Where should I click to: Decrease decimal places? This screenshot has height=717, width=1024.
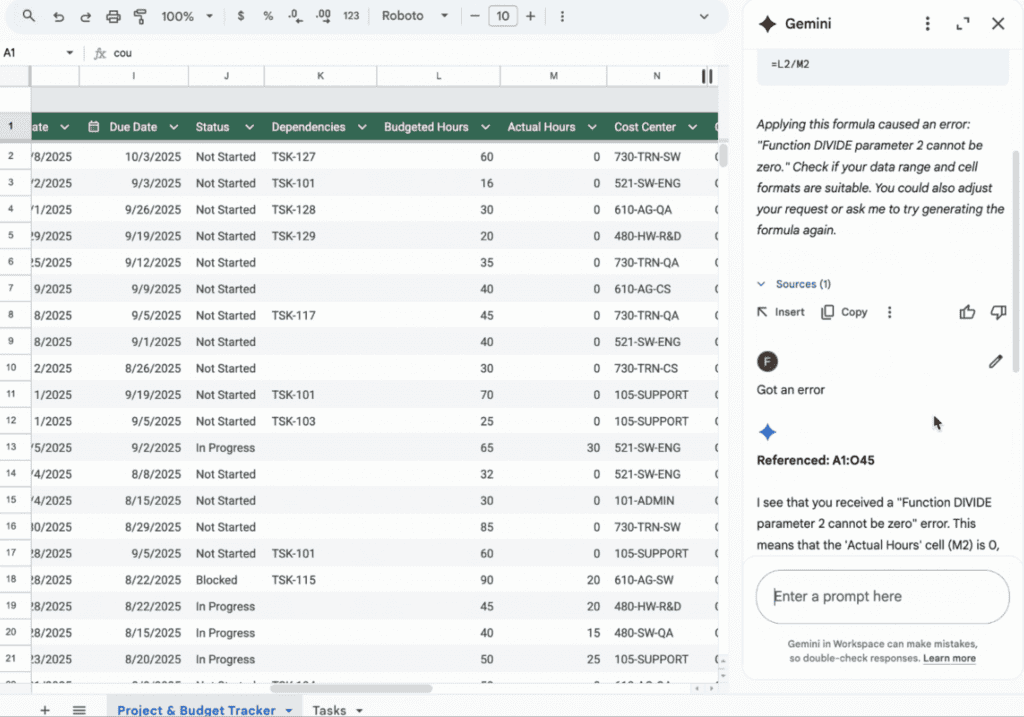click(295, 16)
